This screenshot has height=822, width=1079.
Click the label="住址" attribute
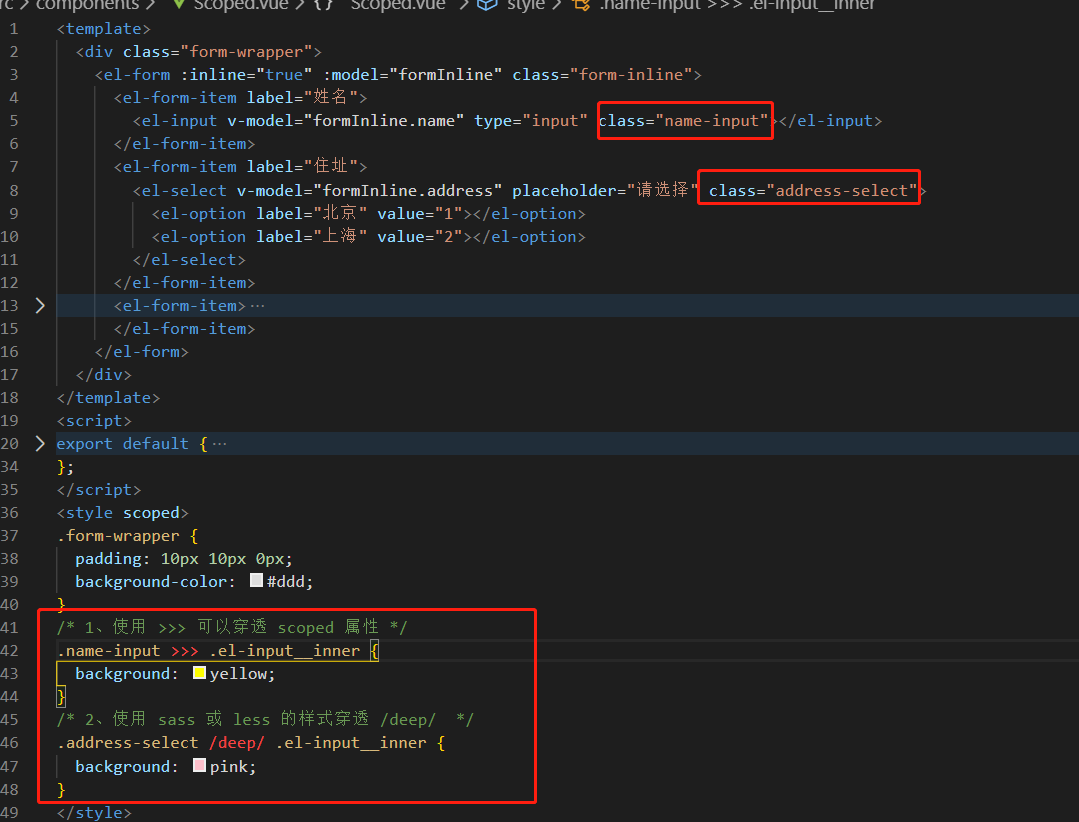[303, 167]
